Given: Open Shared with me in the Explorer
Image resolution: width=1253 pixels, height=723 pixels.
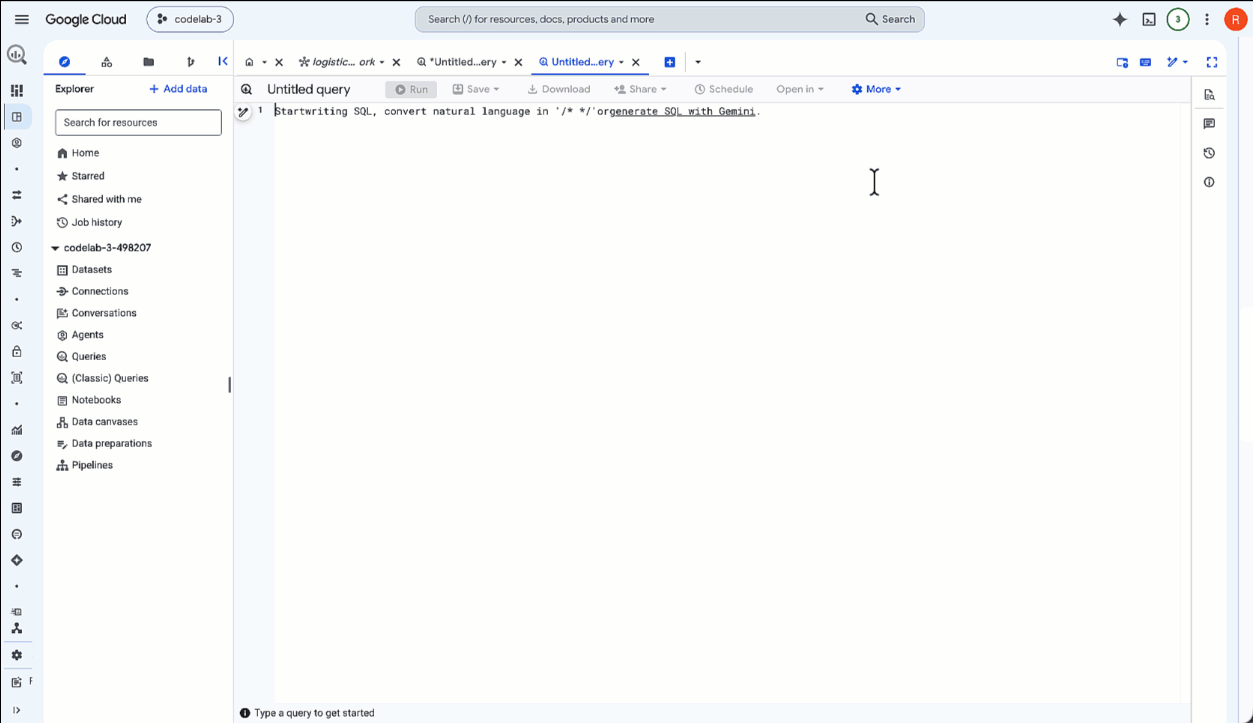Looking at the screenshot, I should coord(99,199).
